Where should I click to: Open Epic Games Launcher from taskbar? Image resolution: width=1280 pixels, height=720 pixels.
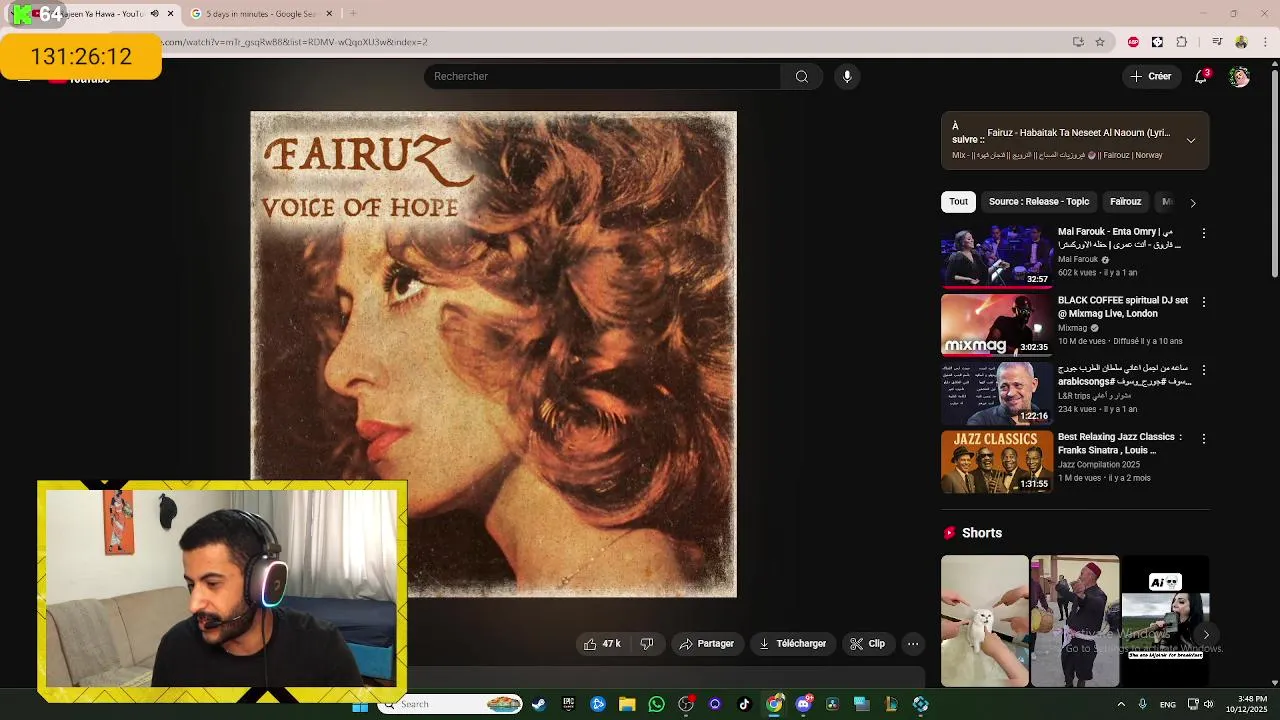568,705
